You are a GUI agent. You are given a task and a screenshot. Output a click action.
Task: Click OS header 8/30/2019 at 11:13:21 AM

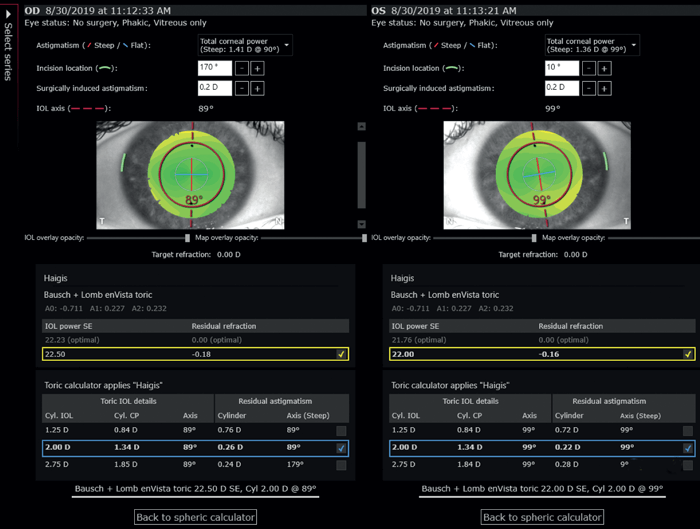[x=454, y=11]
